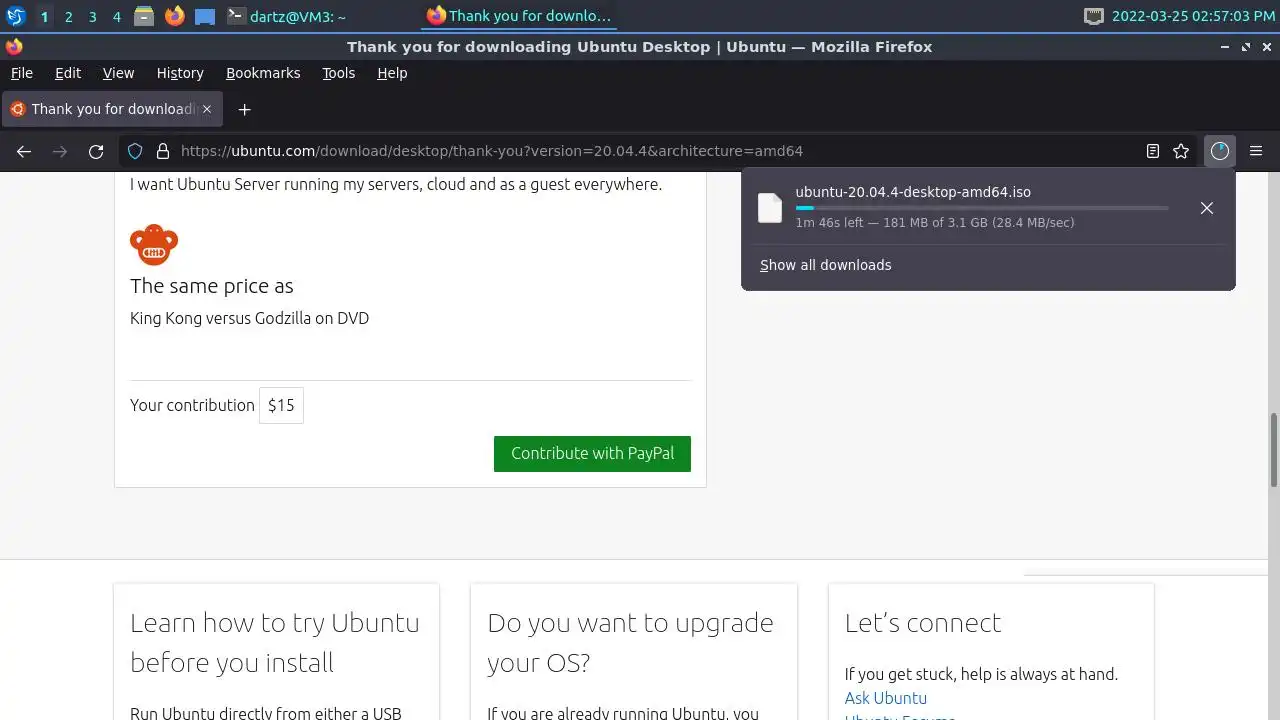Viewport: 1280px width, 720px height.
Task: Open the Firefox hamburger application menu
Action: pyautogui.click(x=1256, y=151)
